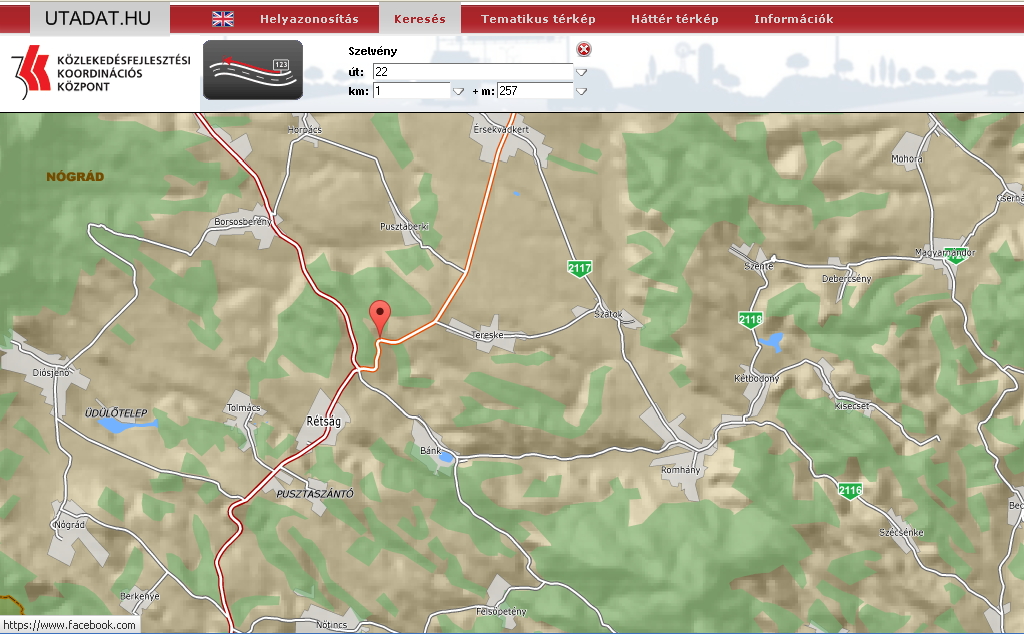
Task: Click the 2116 road shield
Action: coord(850,490)
